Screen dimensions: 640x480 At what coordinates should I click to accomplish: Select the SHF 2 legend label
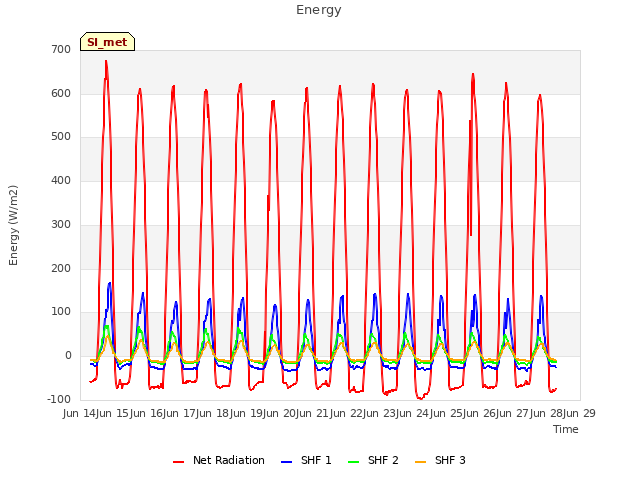[x=383, y=460]
